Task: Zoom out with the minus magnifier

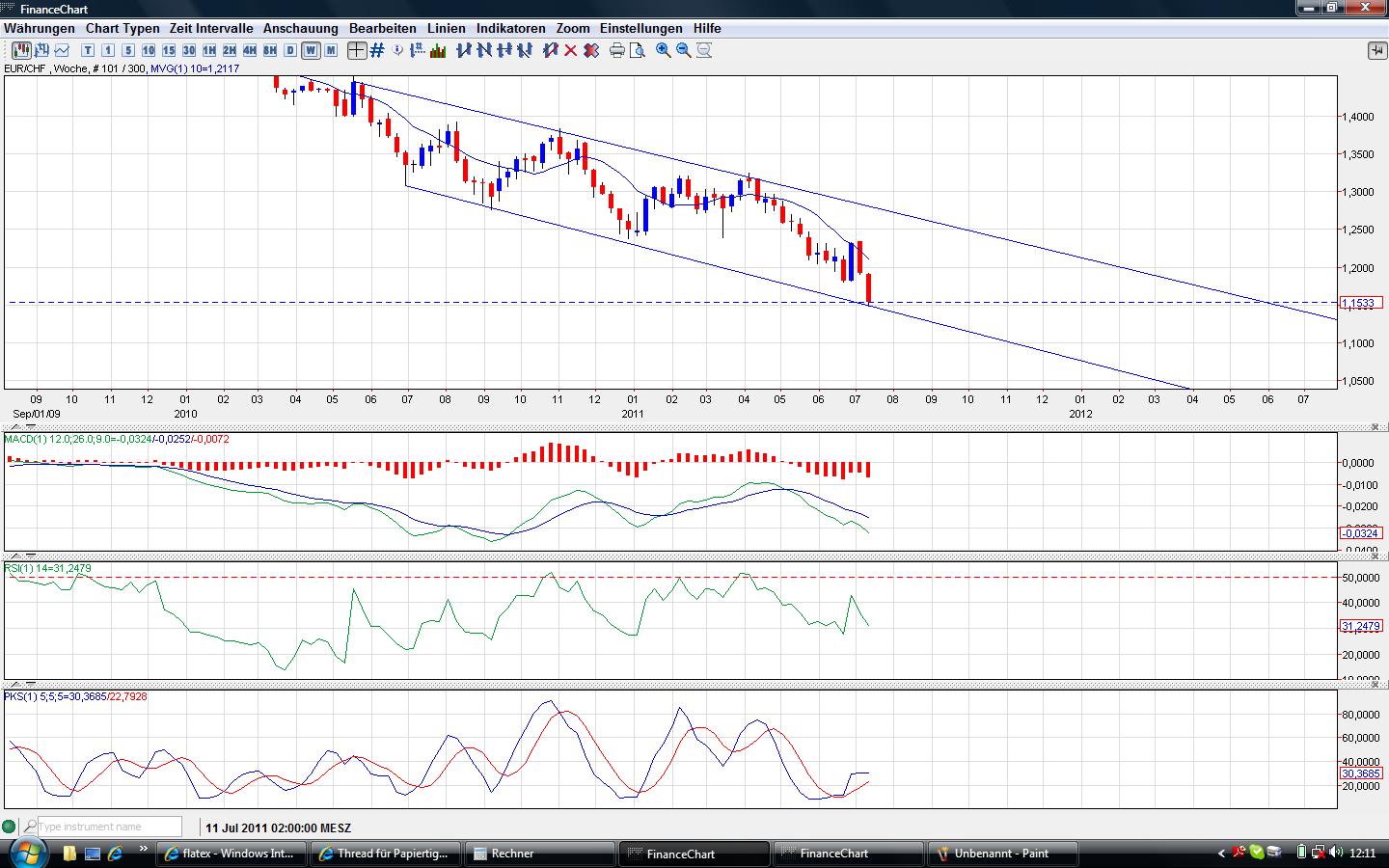Action: (684, 50)
